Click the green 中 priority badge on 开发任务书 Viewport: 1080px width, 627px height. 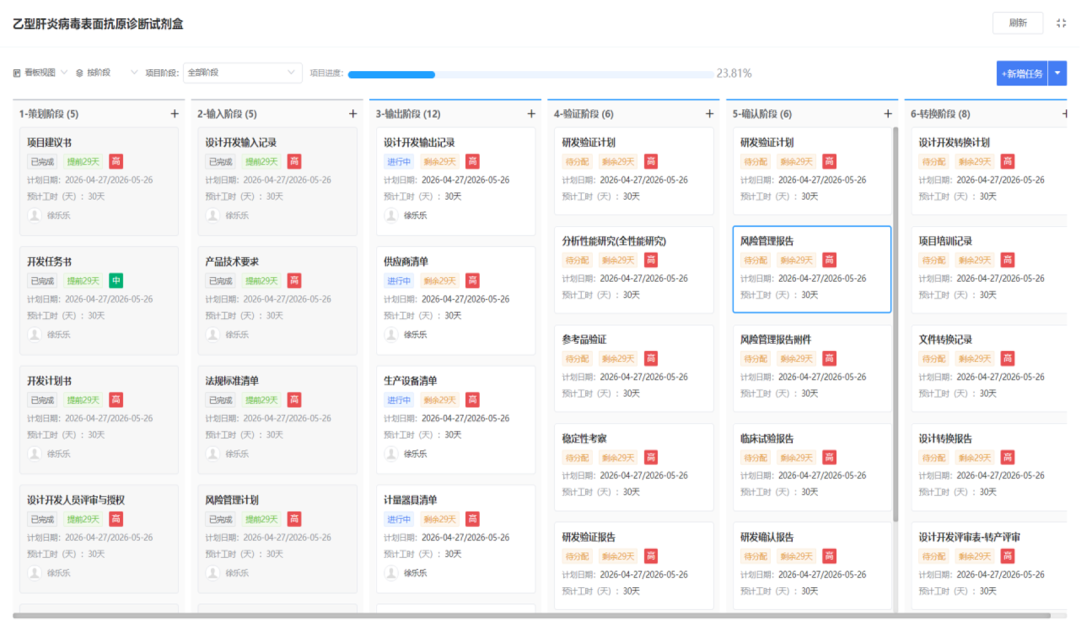116,280
